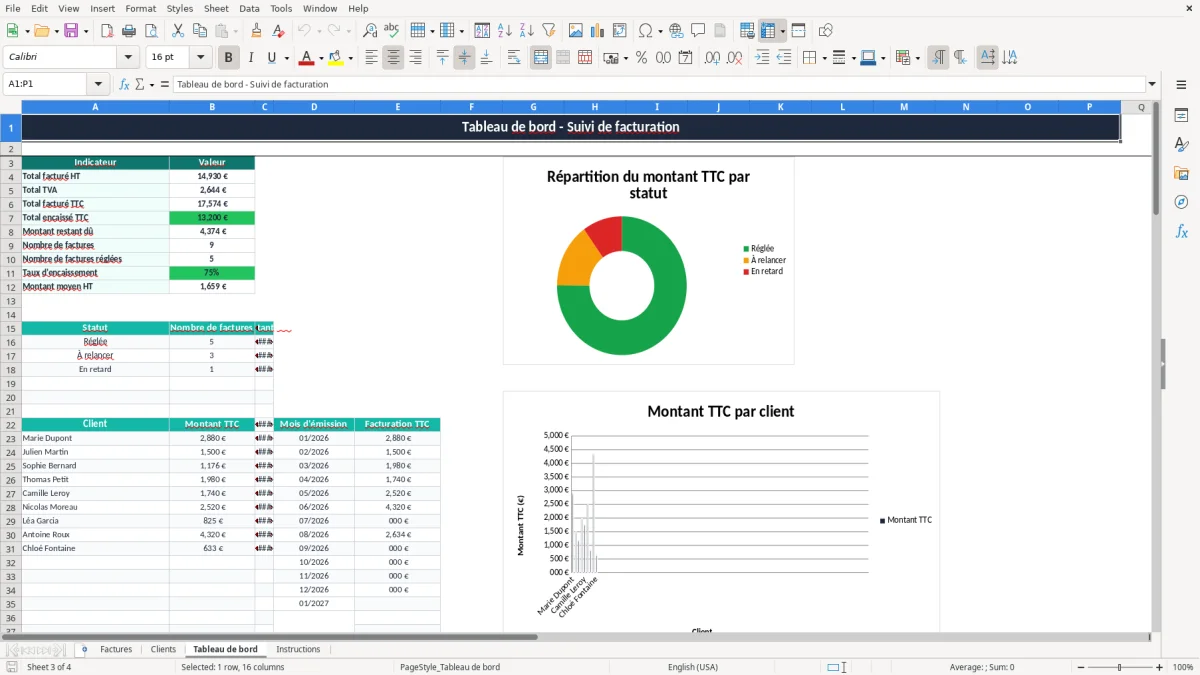Screen dimensions: 1200x675
Task: Insert a comment
Action: (698, 31)
